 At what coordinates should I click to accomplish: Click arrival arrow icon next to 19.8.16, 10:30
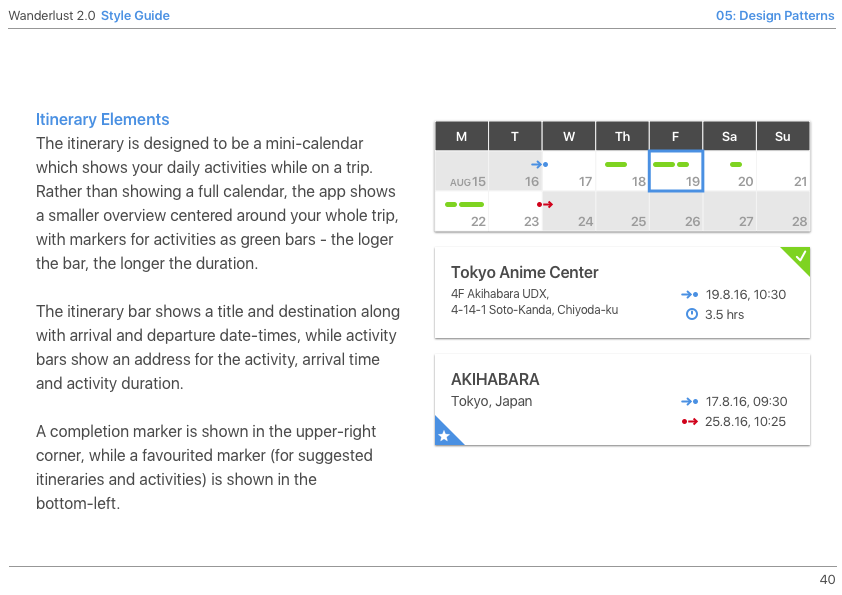click(x=689, y=294)
